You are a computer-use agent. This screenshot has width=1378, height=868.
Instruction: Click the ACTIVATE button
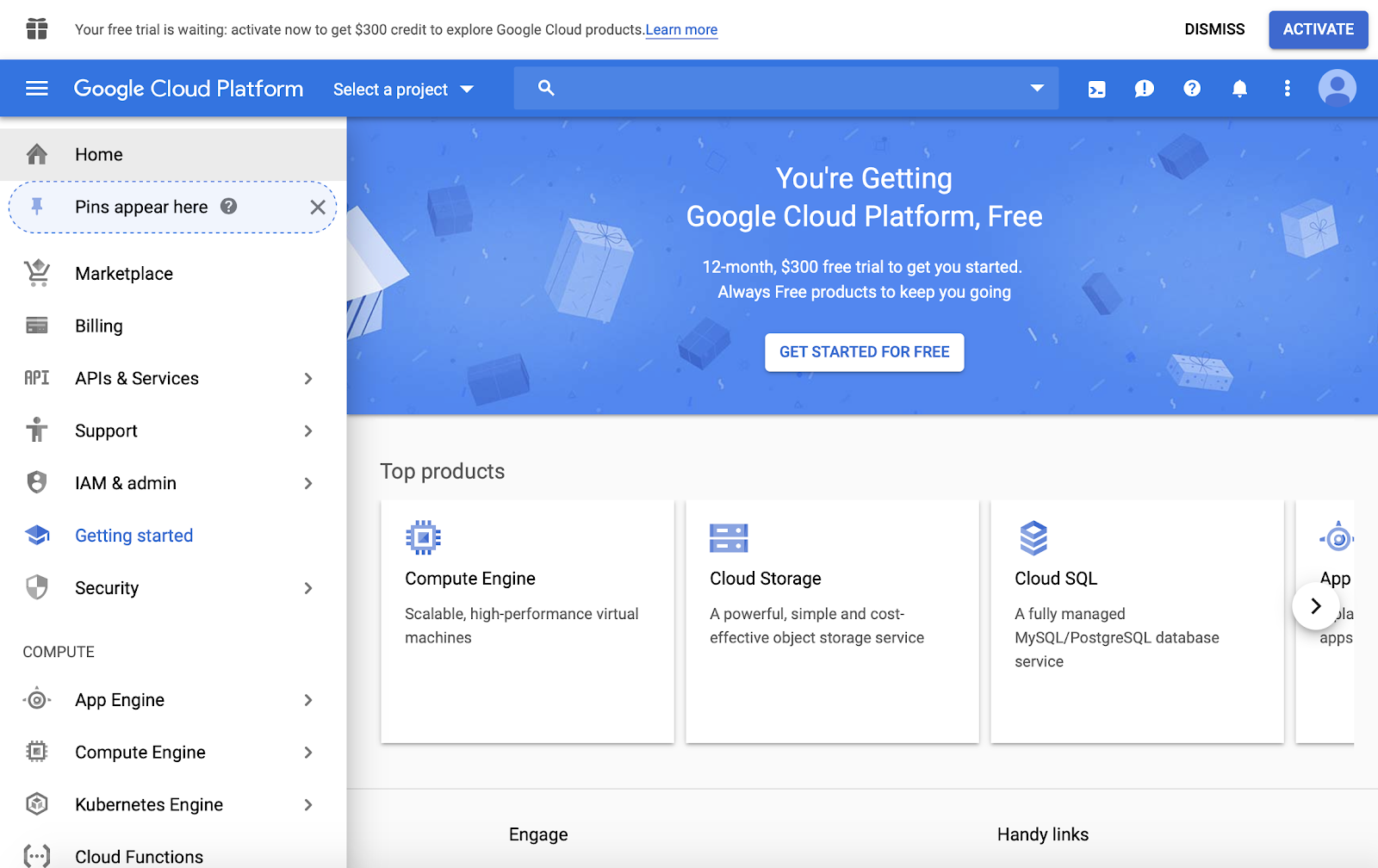tap(1318, 29)
